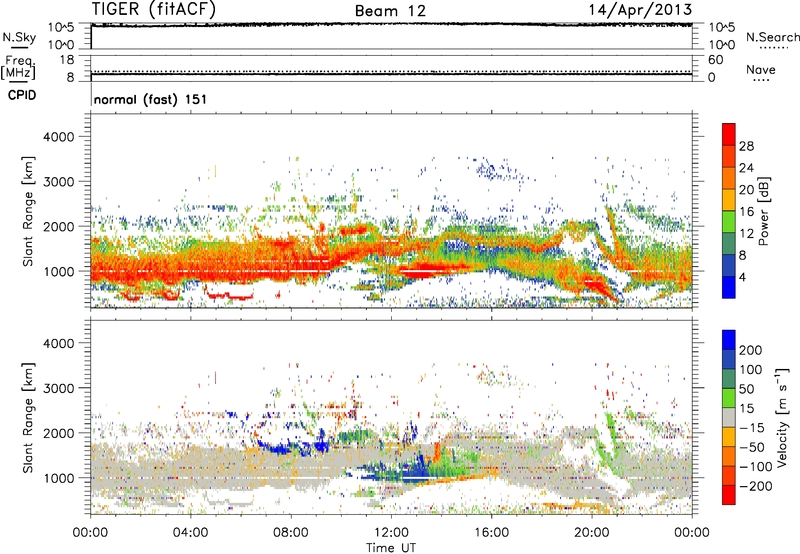Click the '04:00' time axis tick label

pyautogui.click(x=191, y=533)
